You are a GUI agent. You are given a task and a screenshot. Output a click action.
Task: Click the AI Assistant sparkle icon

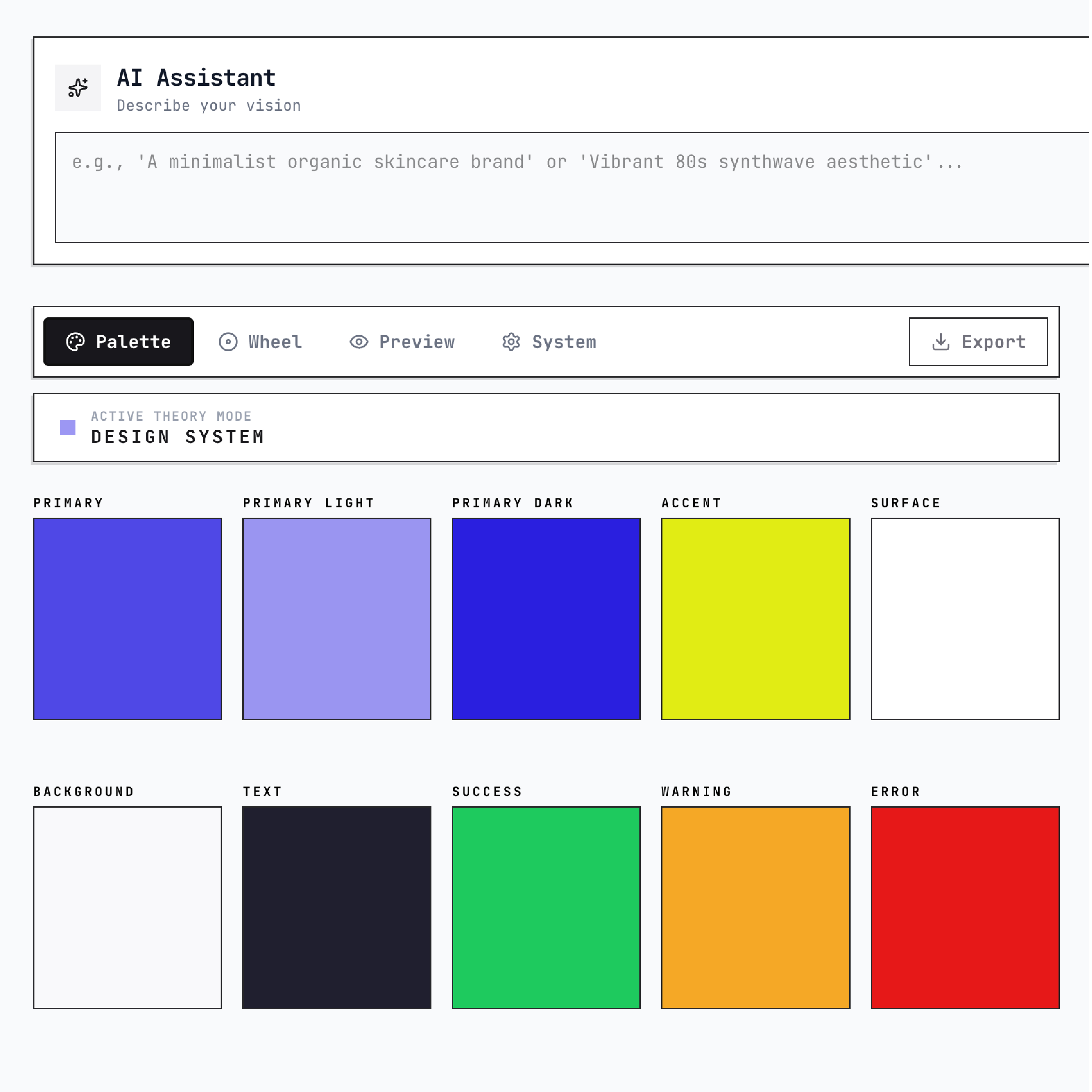[x=78, y=88]
